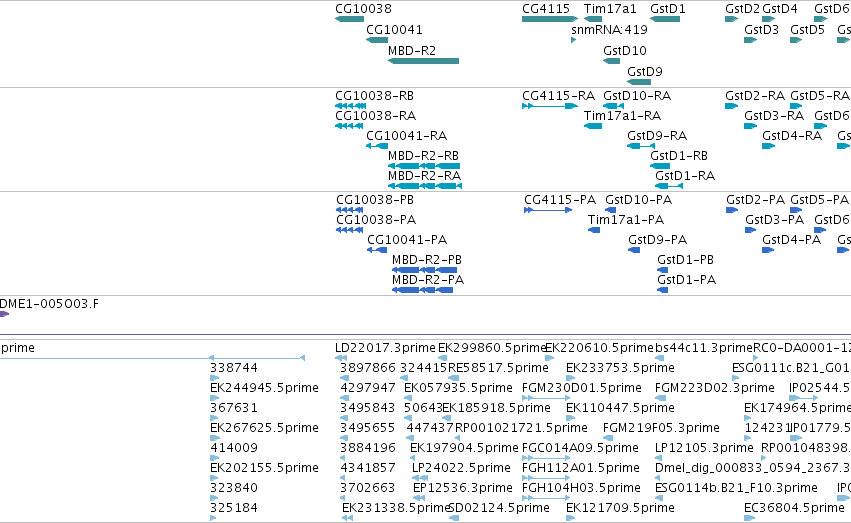This screenshot has height=523, width=851.
Task: Click EST EC36804.5prime label
Action: 795,508
